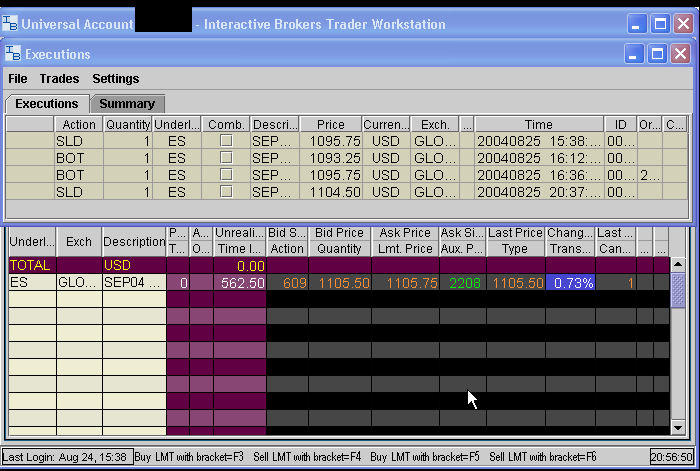Select price 1093.25 in executions

331,158
